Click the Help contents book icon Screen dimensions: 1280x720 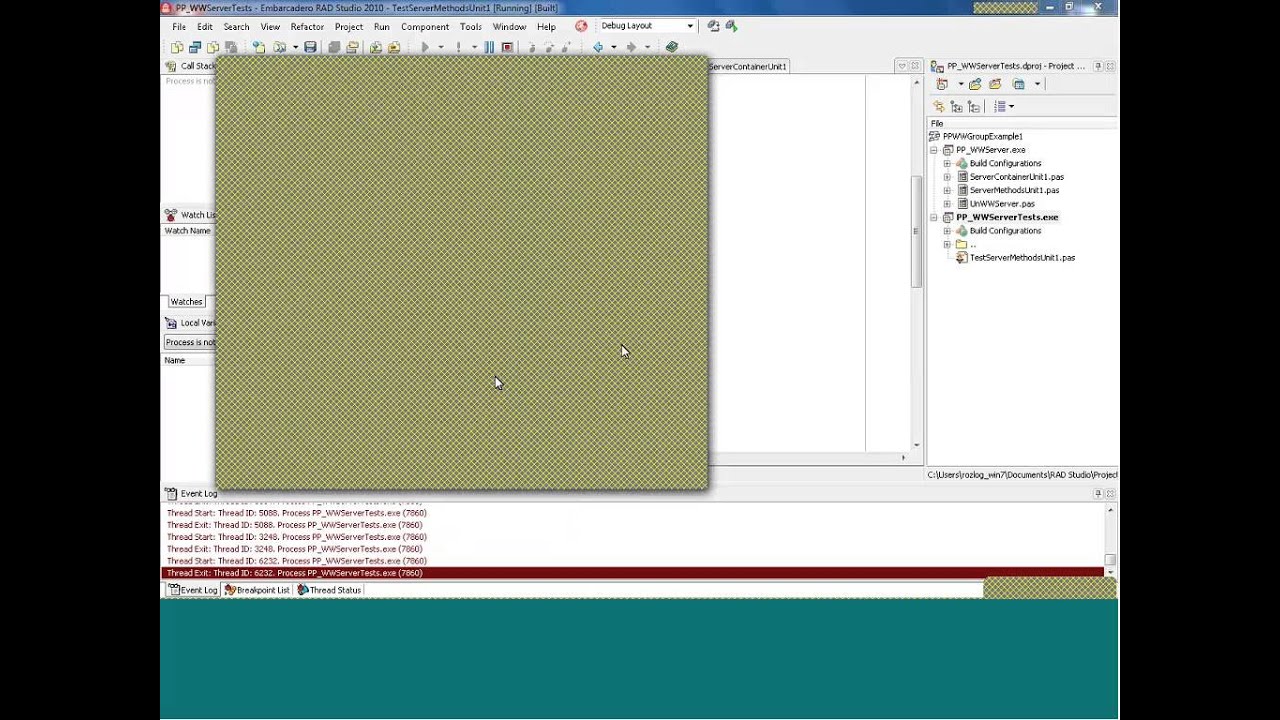[673, 47]
